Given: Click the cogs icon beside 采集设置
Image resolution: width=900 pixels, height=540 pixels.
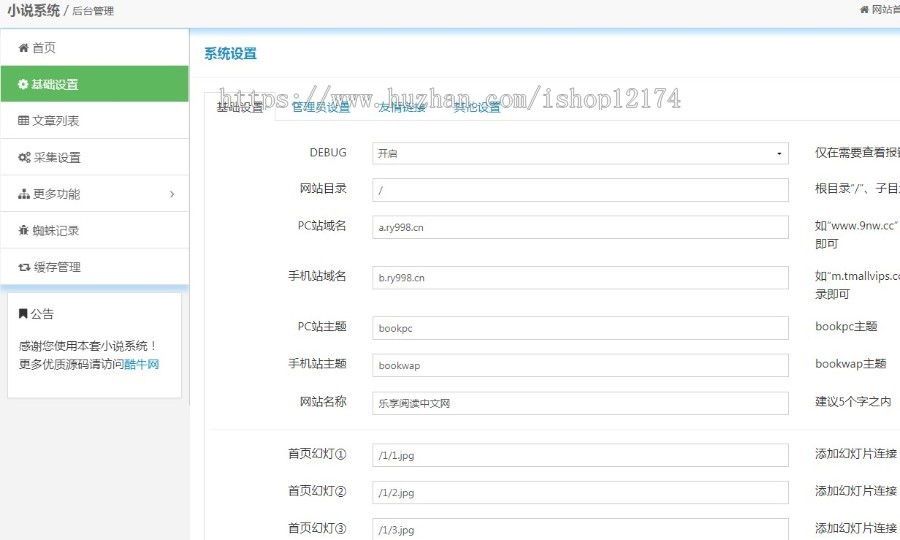Looking at the screenshot, I should tap(24, 157).
